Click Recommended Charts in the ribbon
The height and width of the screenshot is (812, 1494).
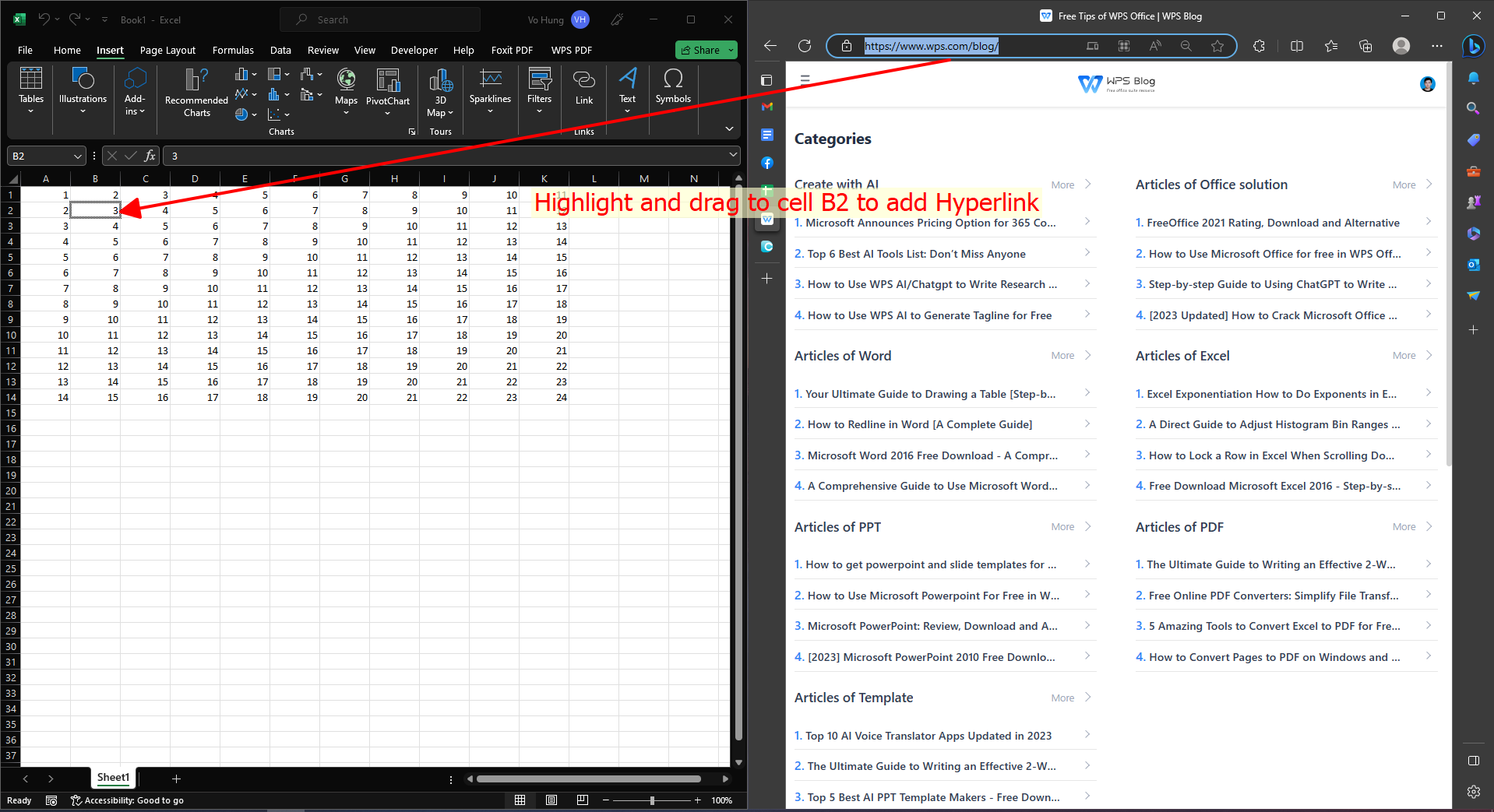coord(196,92)
